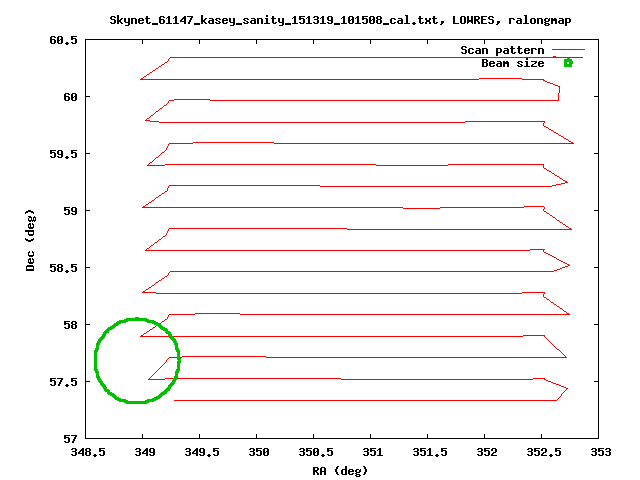Select the Scan pattern legend label
The width and height of the screenshot is (640, 480).
502,50
